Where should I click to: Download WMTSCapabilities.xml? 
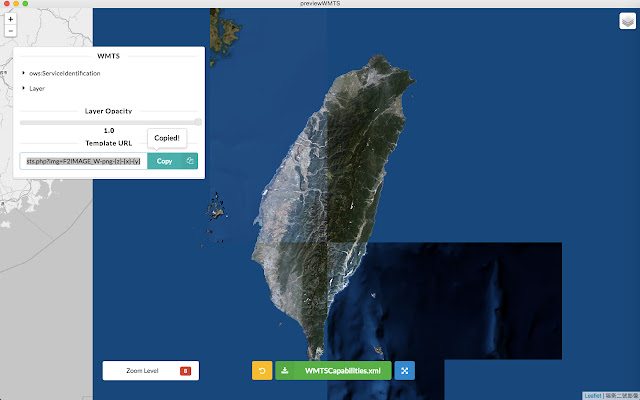(333, 371)
